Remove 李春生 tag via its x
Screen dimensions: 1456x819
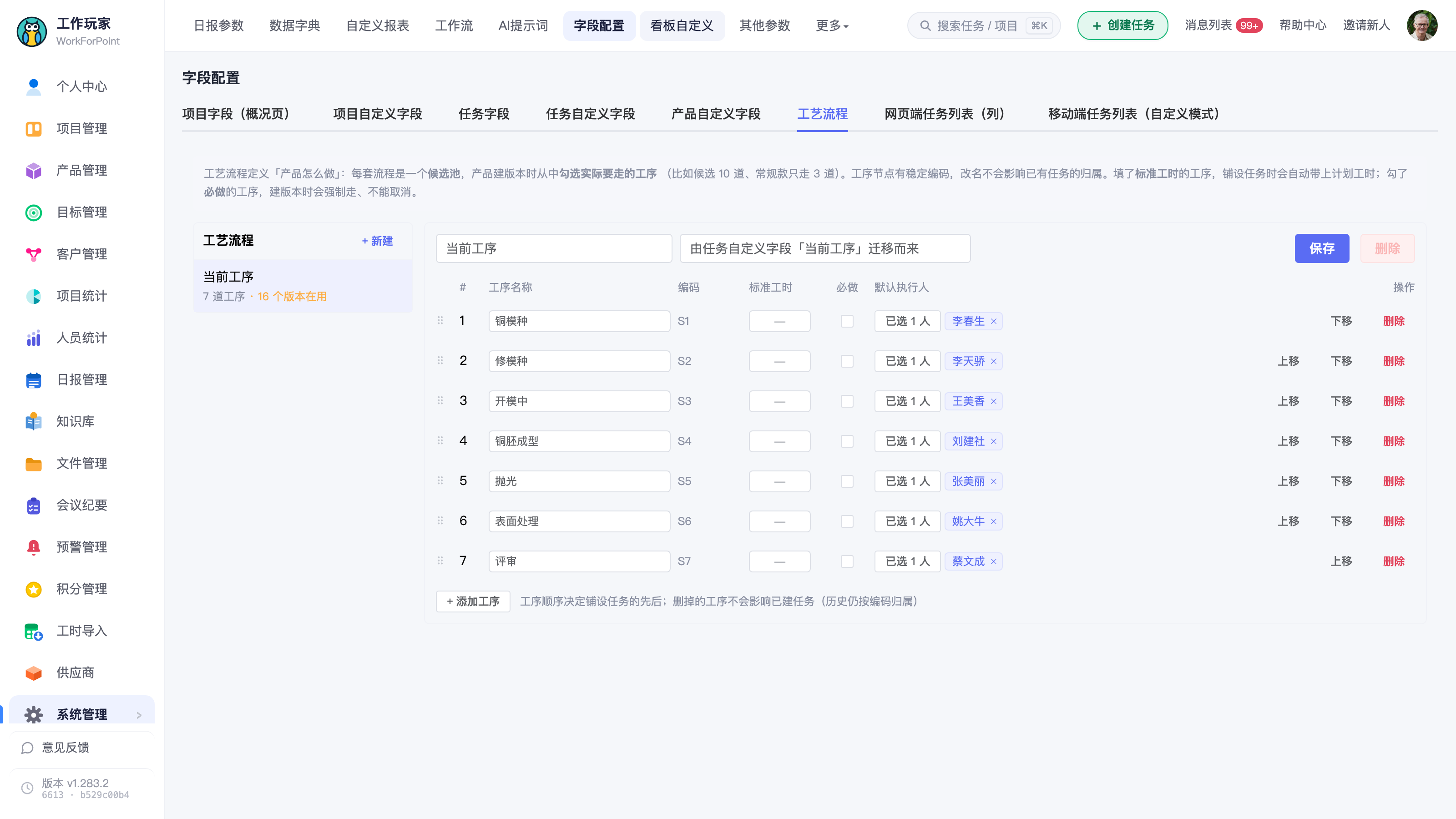994,321
